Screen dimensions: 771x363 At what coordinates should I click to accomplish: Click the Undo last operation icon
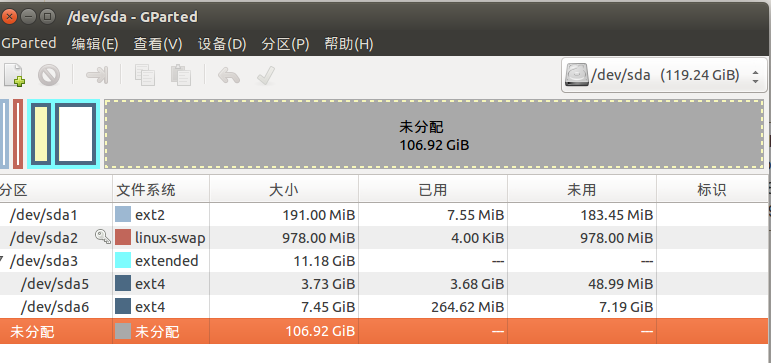[229, 75]
